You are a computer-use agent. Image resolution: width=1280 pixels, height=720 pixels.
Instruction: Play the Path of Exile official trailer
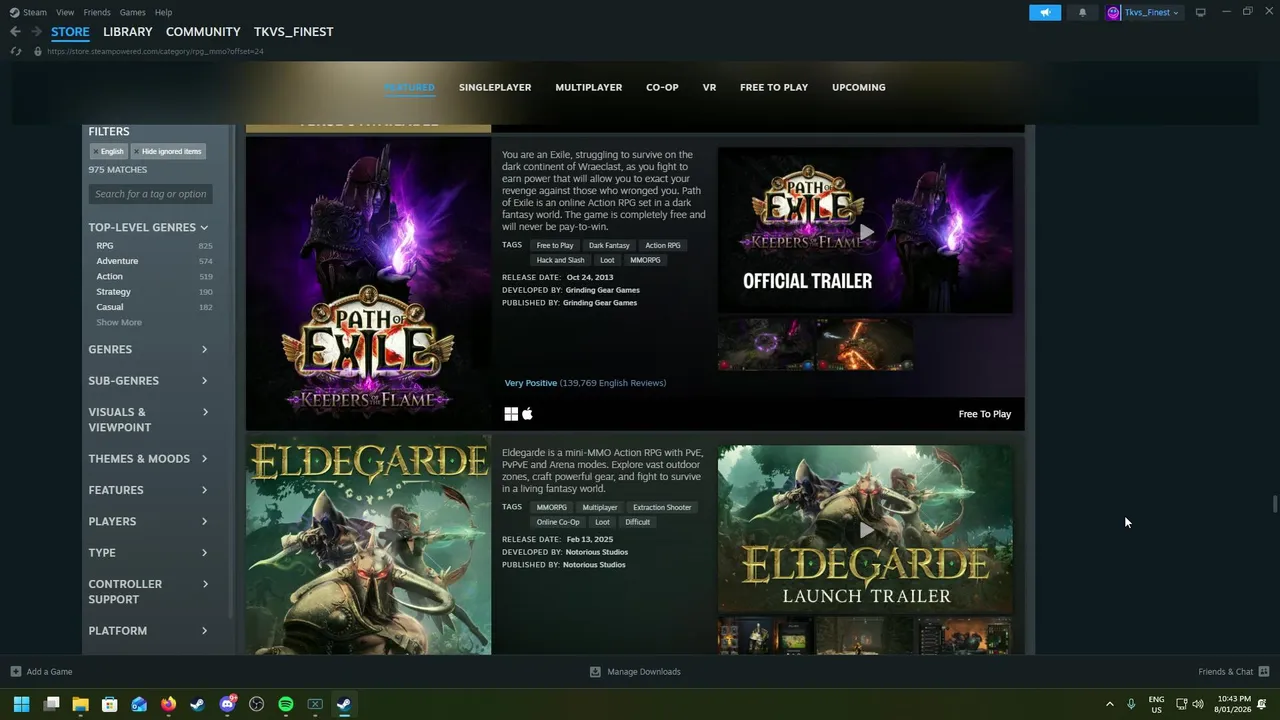point(866,232)
